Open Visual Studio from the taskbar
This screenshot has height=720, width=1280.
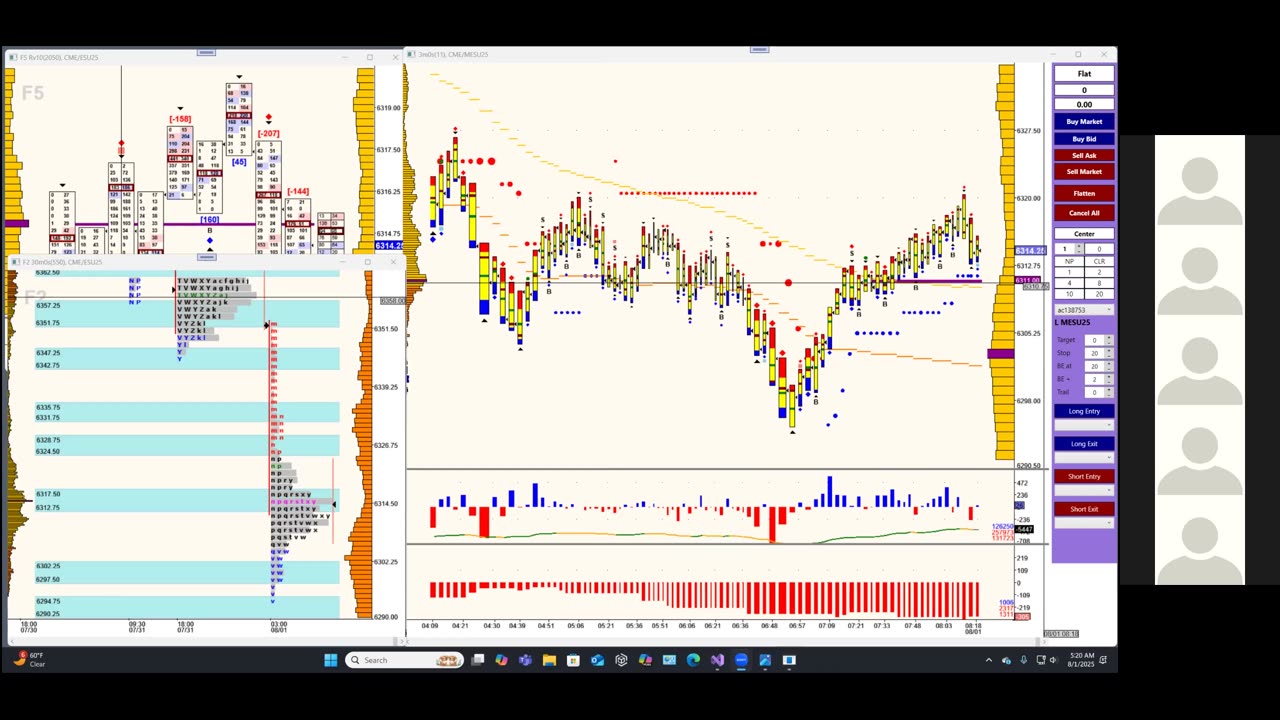pos(717,660)
